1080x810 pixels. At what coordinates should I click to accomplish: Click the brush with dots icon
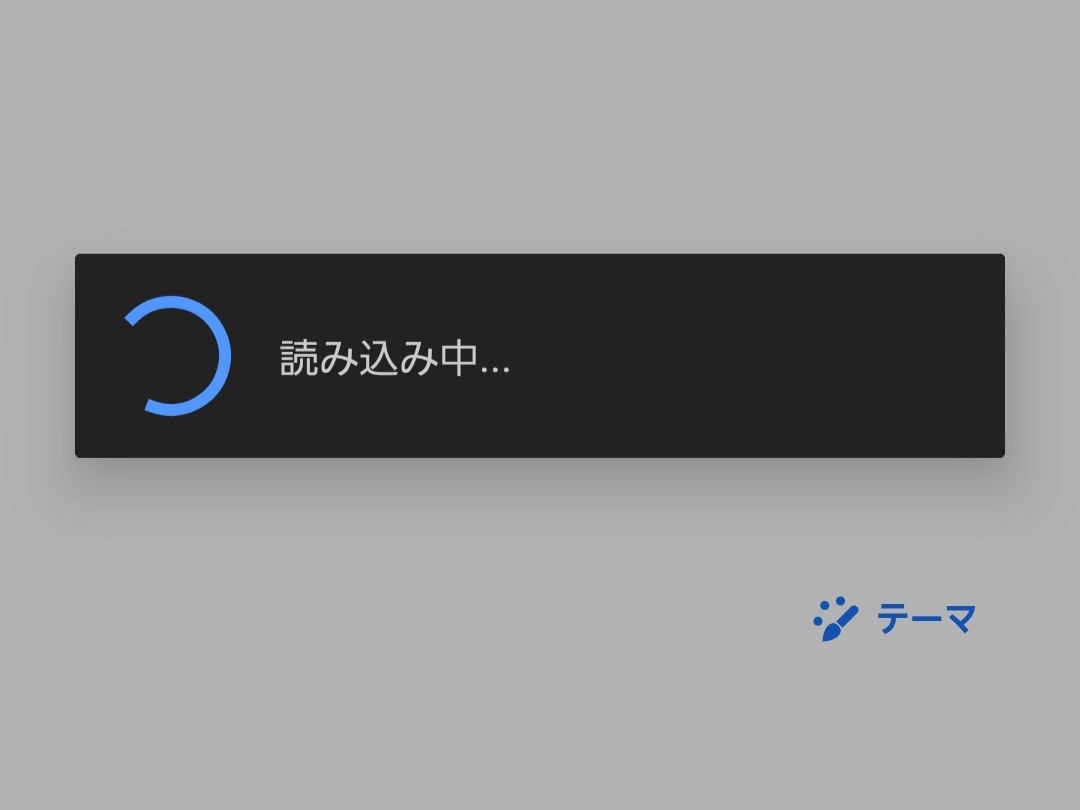(835, 619)
